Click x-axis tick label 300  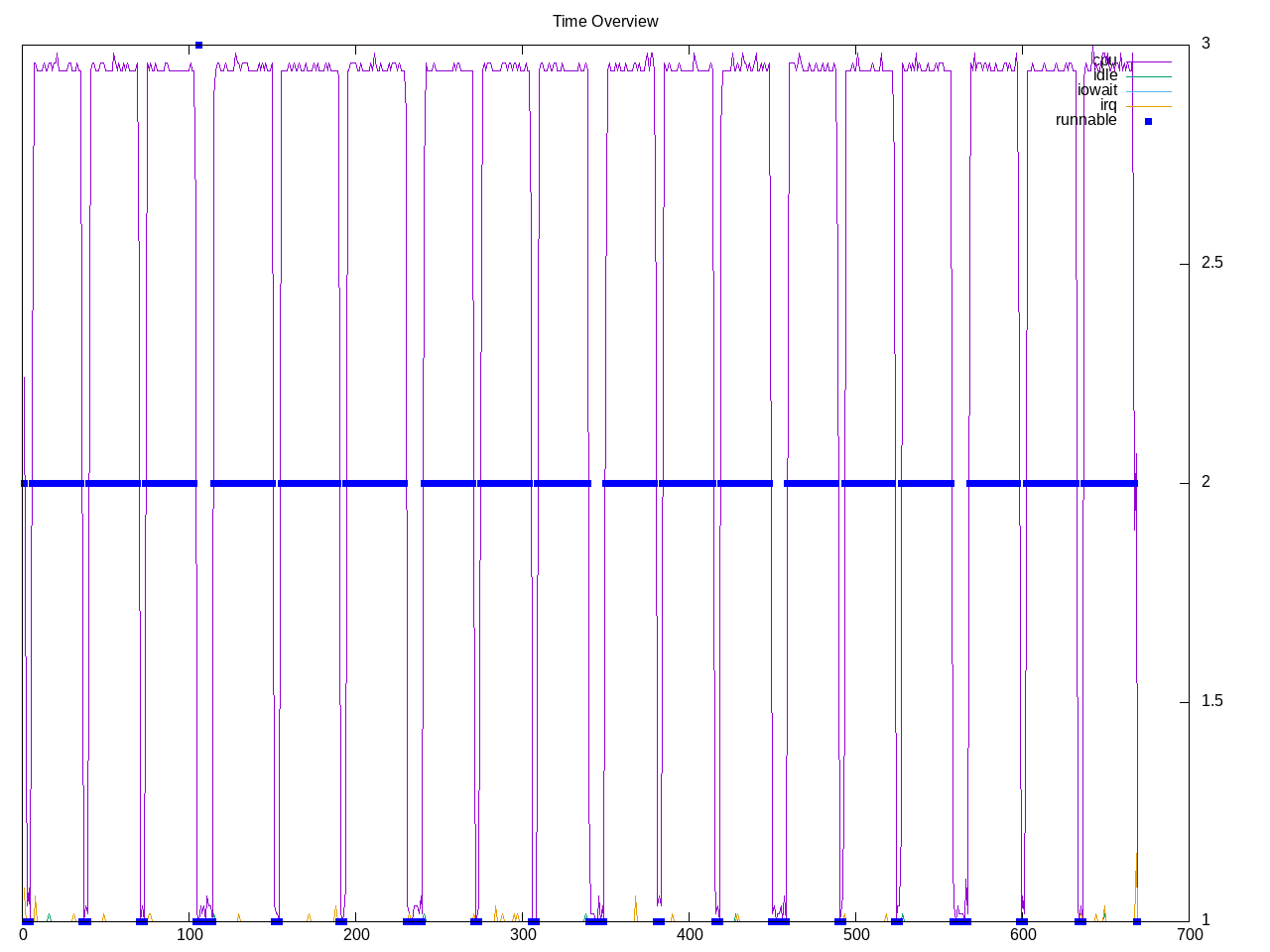523,934
